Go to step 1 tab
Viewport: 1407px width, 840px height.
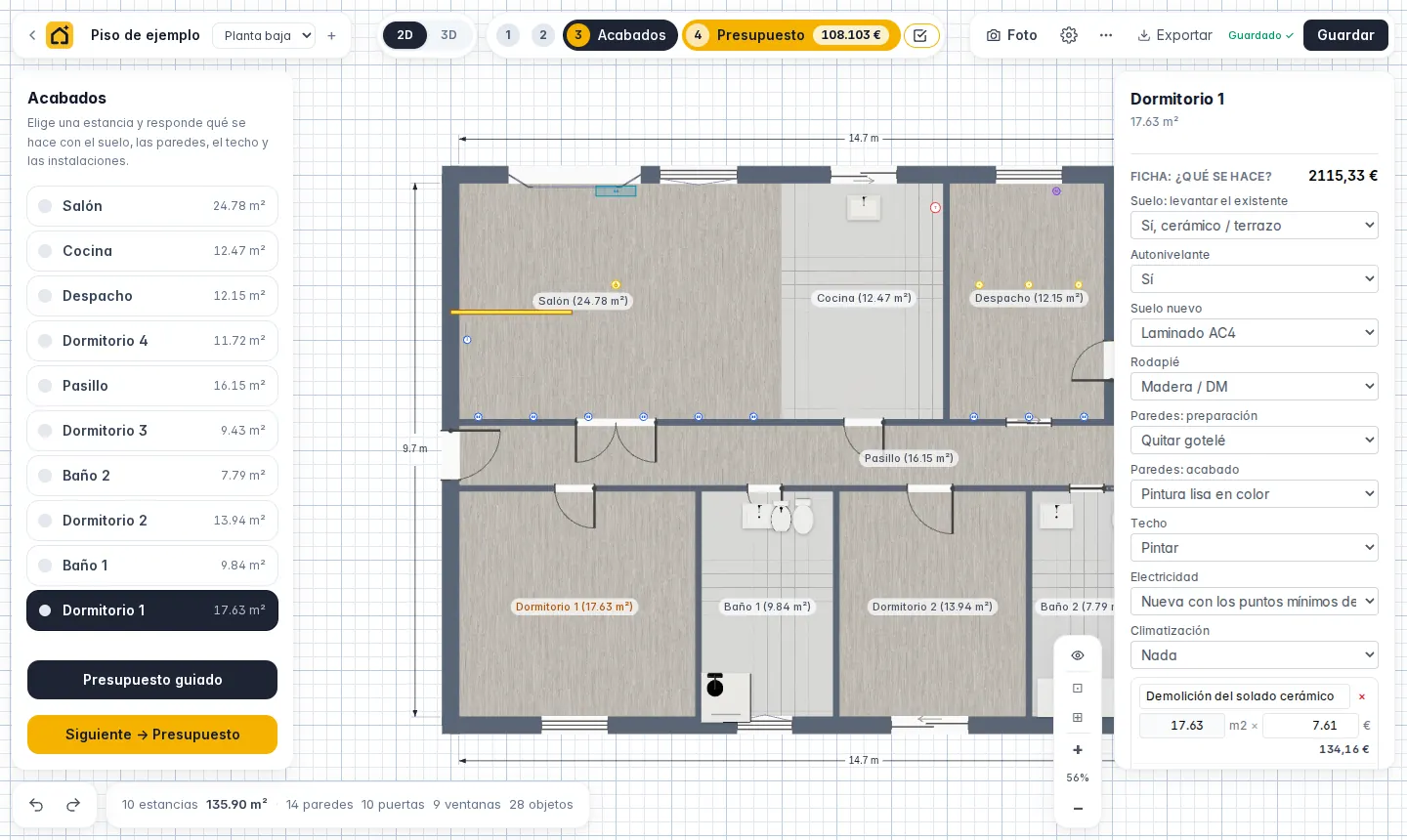(508, 35)
